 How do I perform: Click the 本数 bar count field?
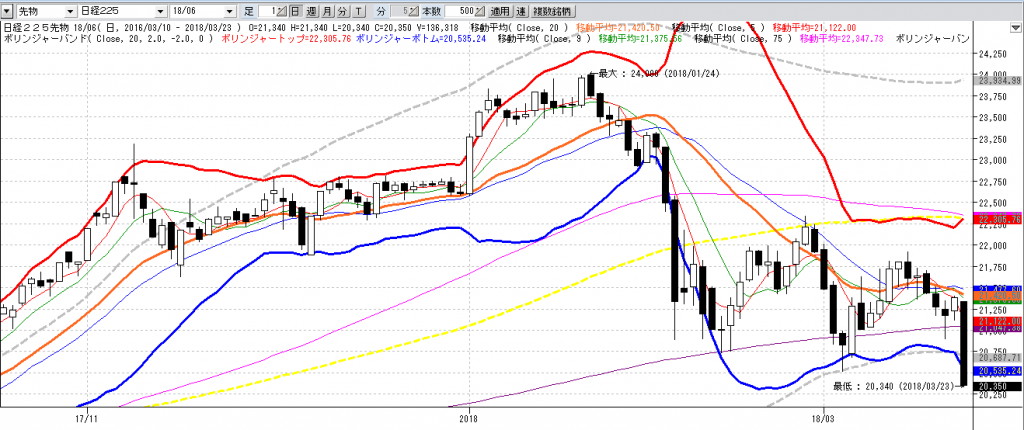tap(458, 10)
